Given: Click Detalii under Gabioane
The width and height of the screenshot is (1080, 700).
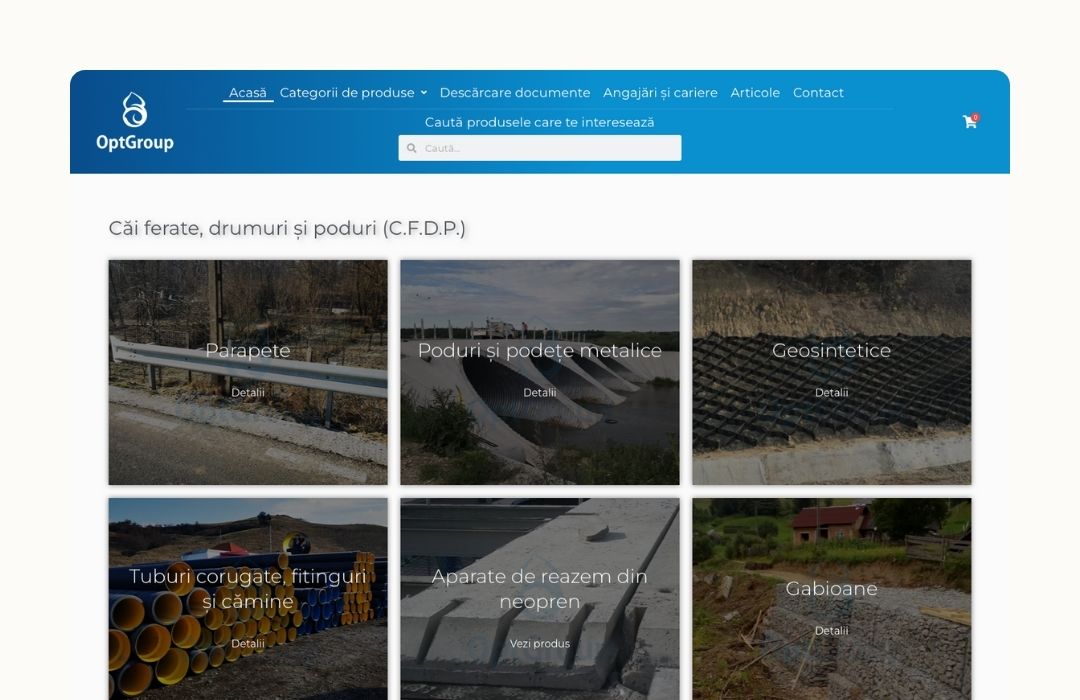Looking at the screenshot, I should point(832,630).
